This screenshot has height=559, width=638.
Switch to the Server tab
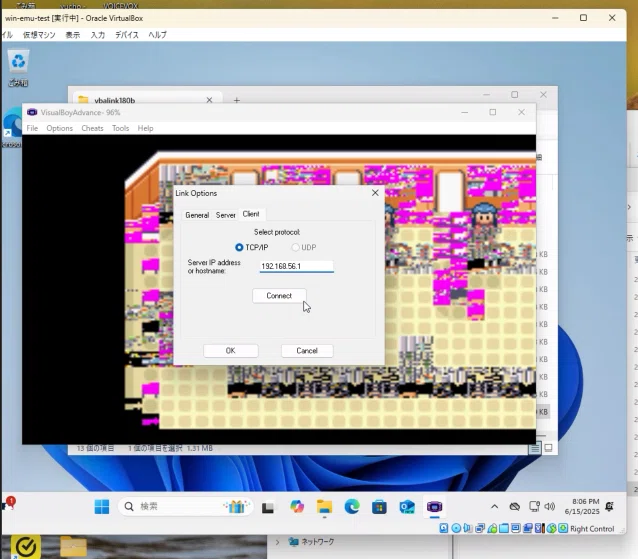point(225,215)
